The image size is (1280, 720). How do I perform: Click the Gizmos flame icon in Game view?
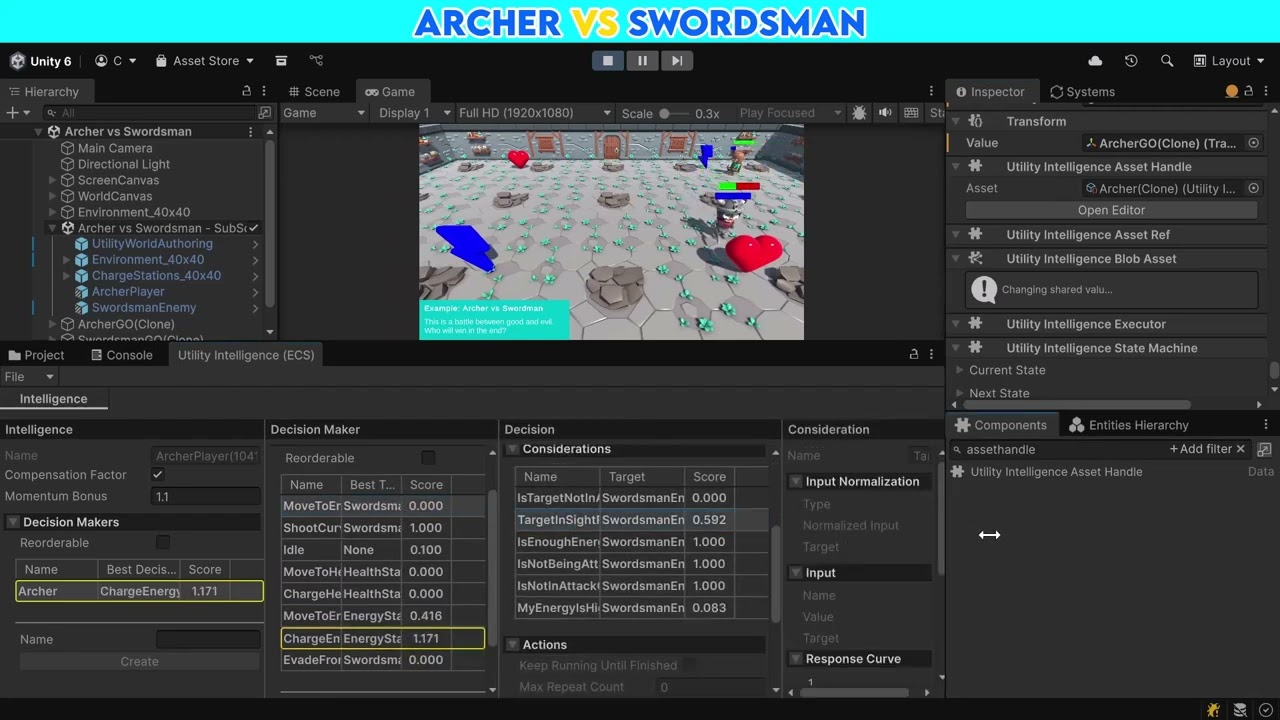[x=859, y=113]
